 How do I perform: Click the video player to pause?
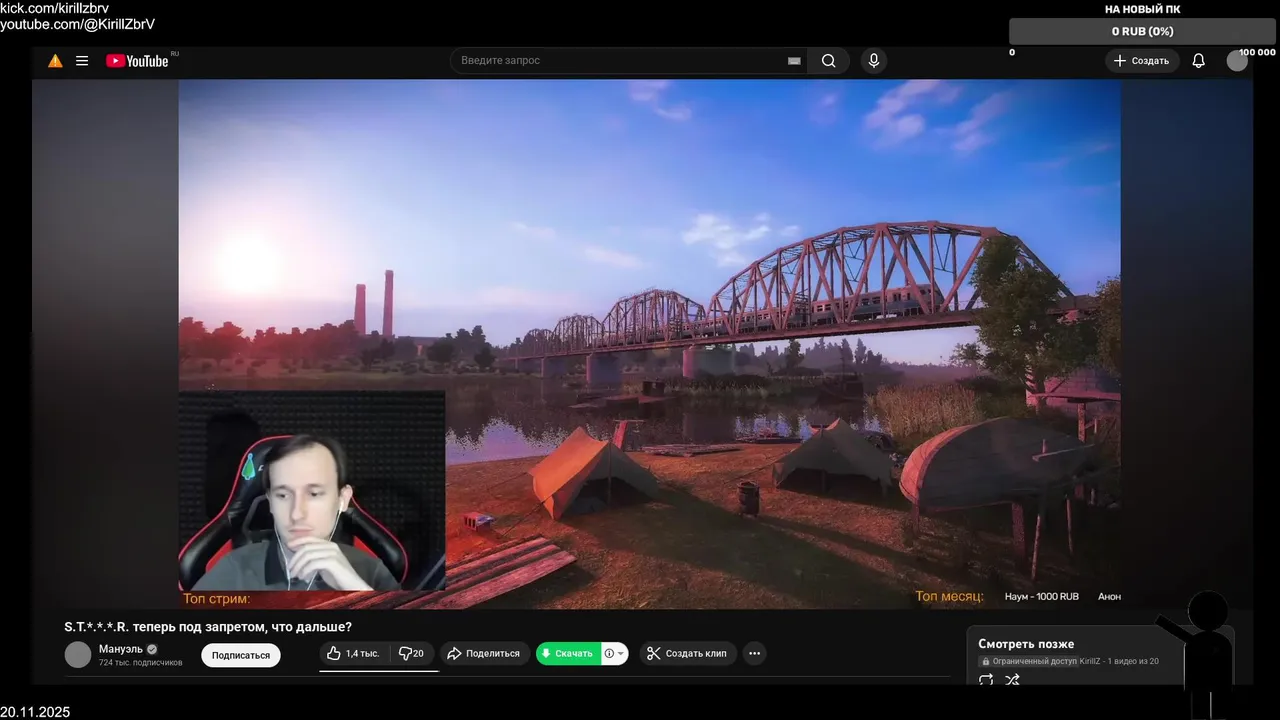click(650, 344)
